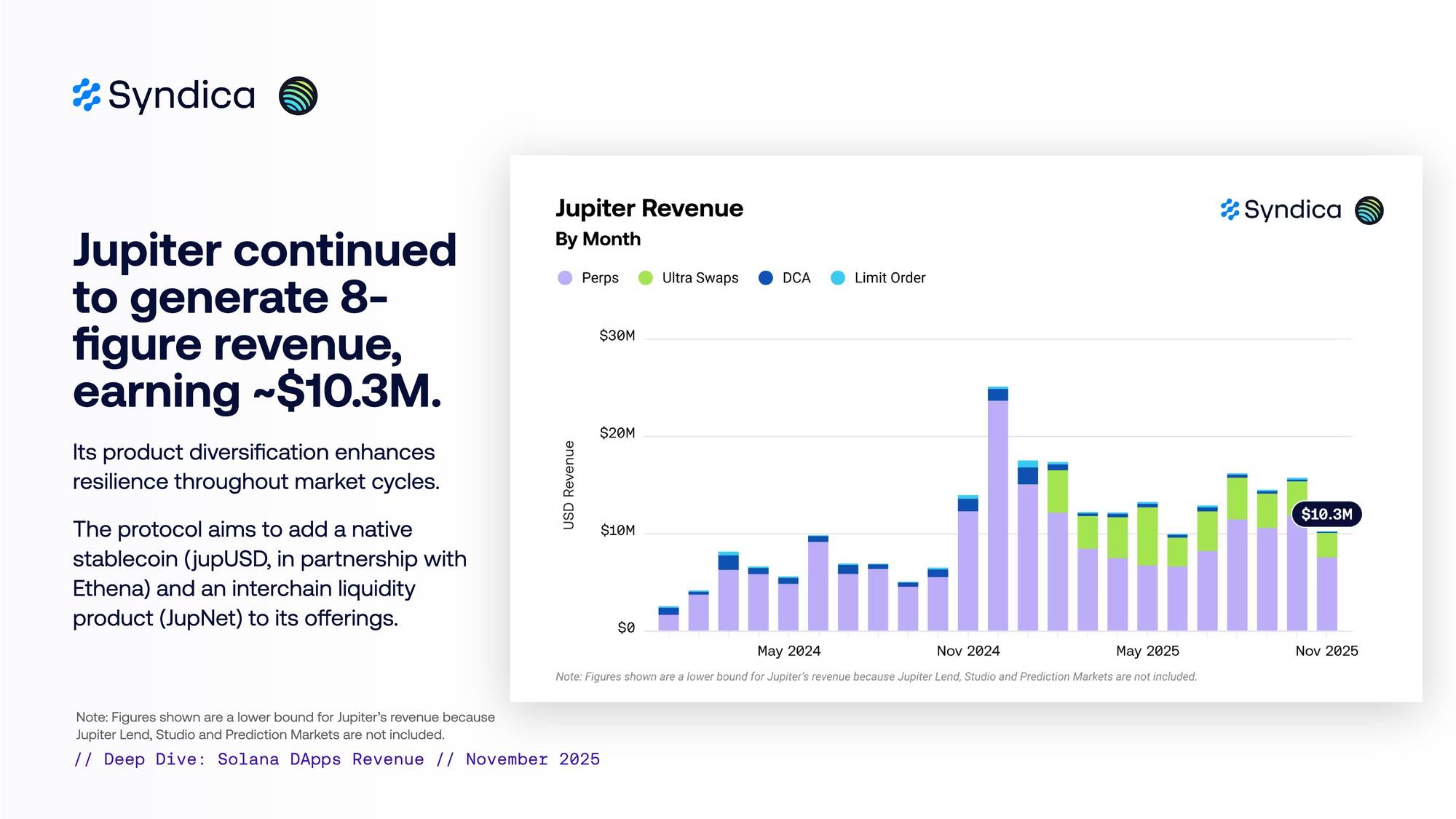Click the Jupiter logo in the chart corner
The width and height of the screenshot is (1456, 819).
[x=1369, y=210]
